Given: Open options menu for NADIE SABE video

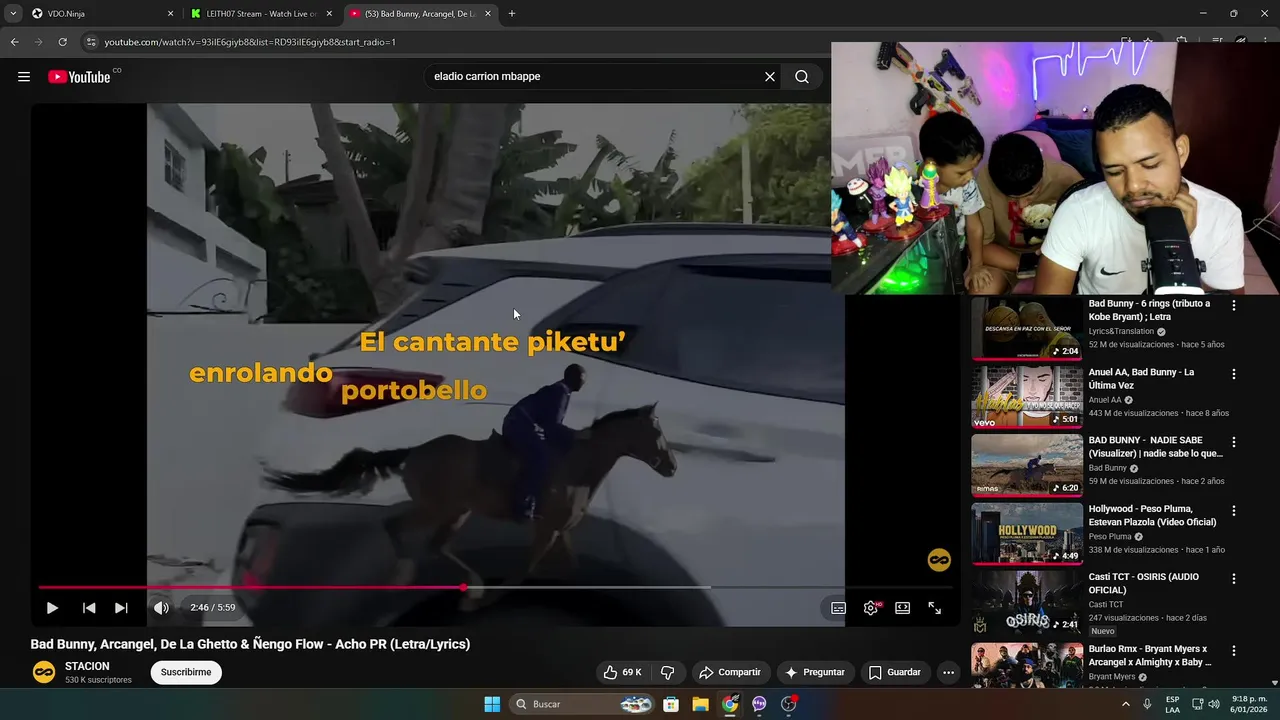Looking at the screenshot, I should pyautogui.click(x=1234, y=442).
